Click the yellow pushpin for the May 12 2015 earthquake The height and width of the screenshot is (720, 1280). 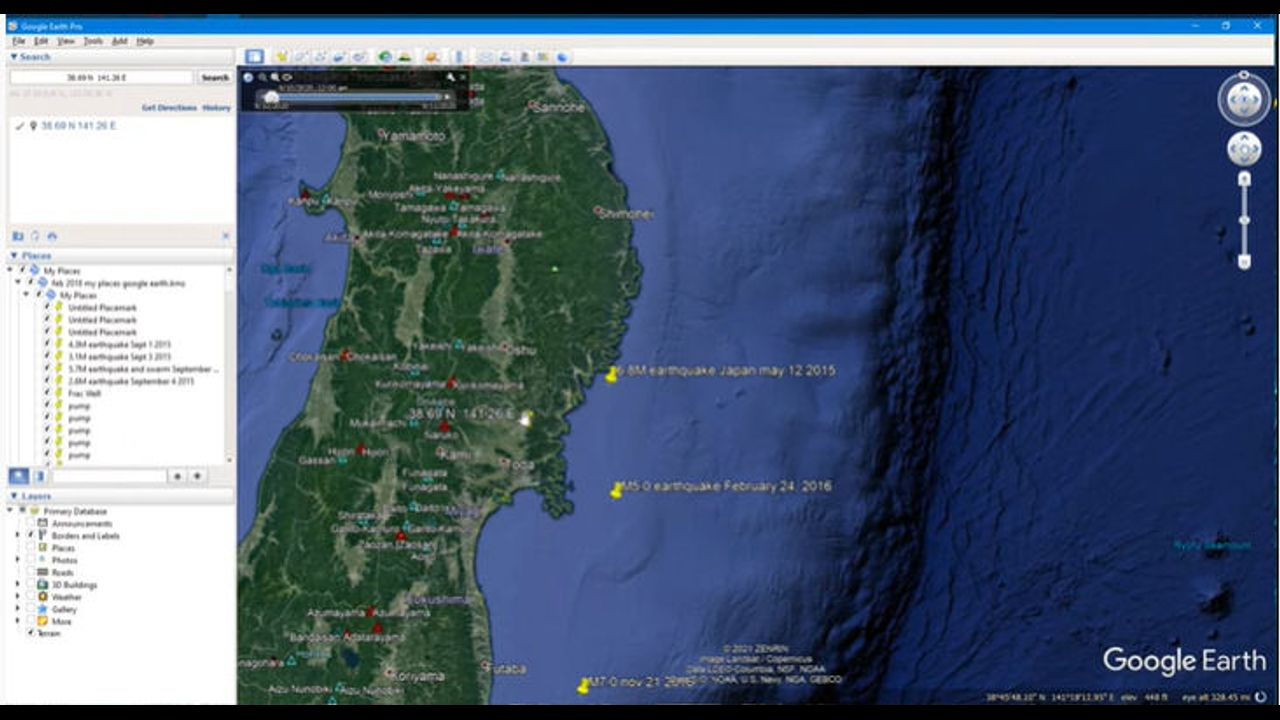click(x=611, y=376)
